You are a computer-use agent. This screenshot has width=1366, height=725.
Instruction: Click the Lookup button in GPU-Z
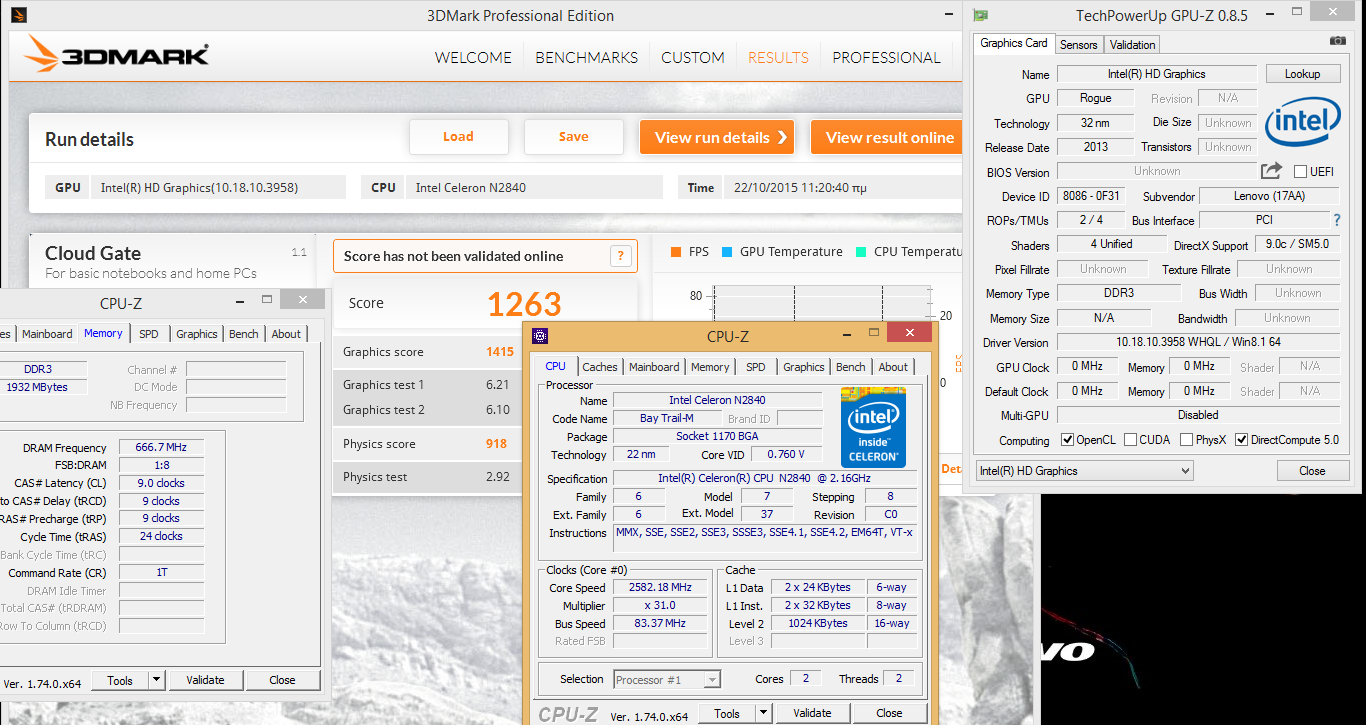(1303, 74)
